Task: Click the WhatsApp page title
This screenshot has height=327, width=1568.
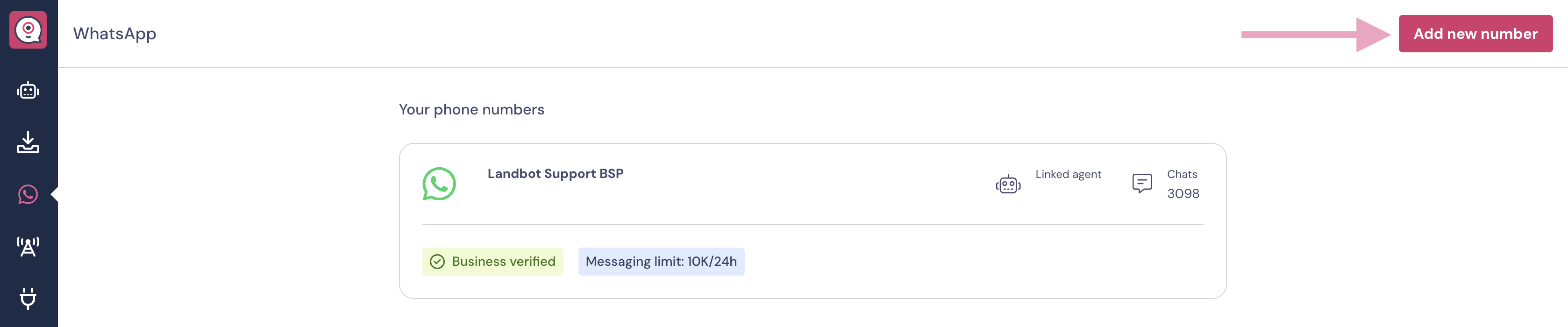Action: (x=114, y=34)
